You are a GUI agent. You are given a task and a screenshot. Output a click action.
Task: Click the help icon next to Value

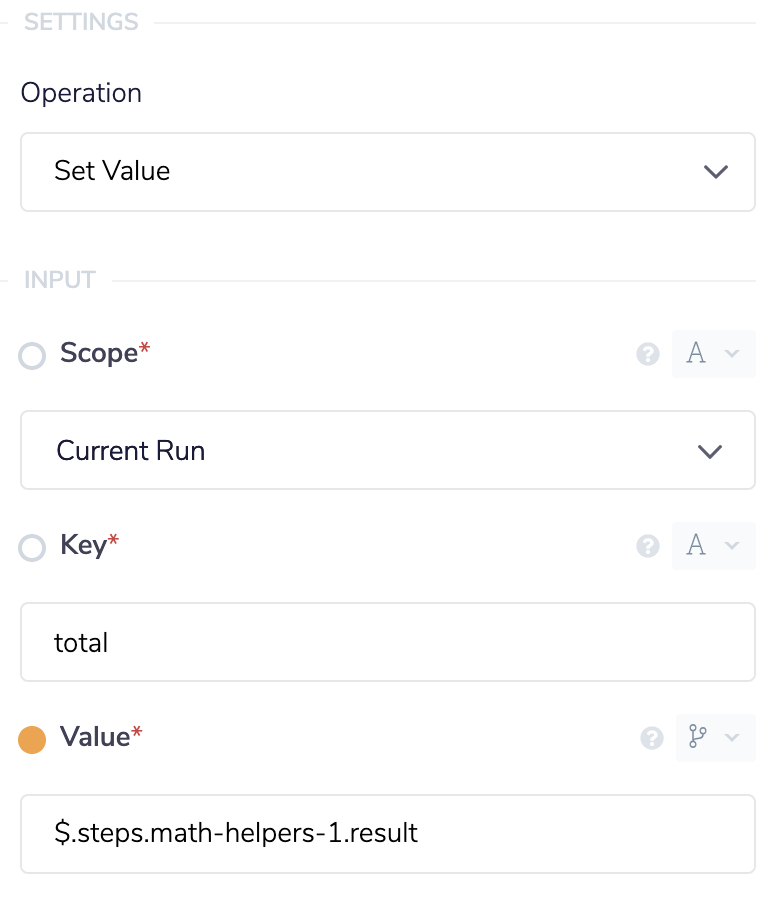click(652, 738)
